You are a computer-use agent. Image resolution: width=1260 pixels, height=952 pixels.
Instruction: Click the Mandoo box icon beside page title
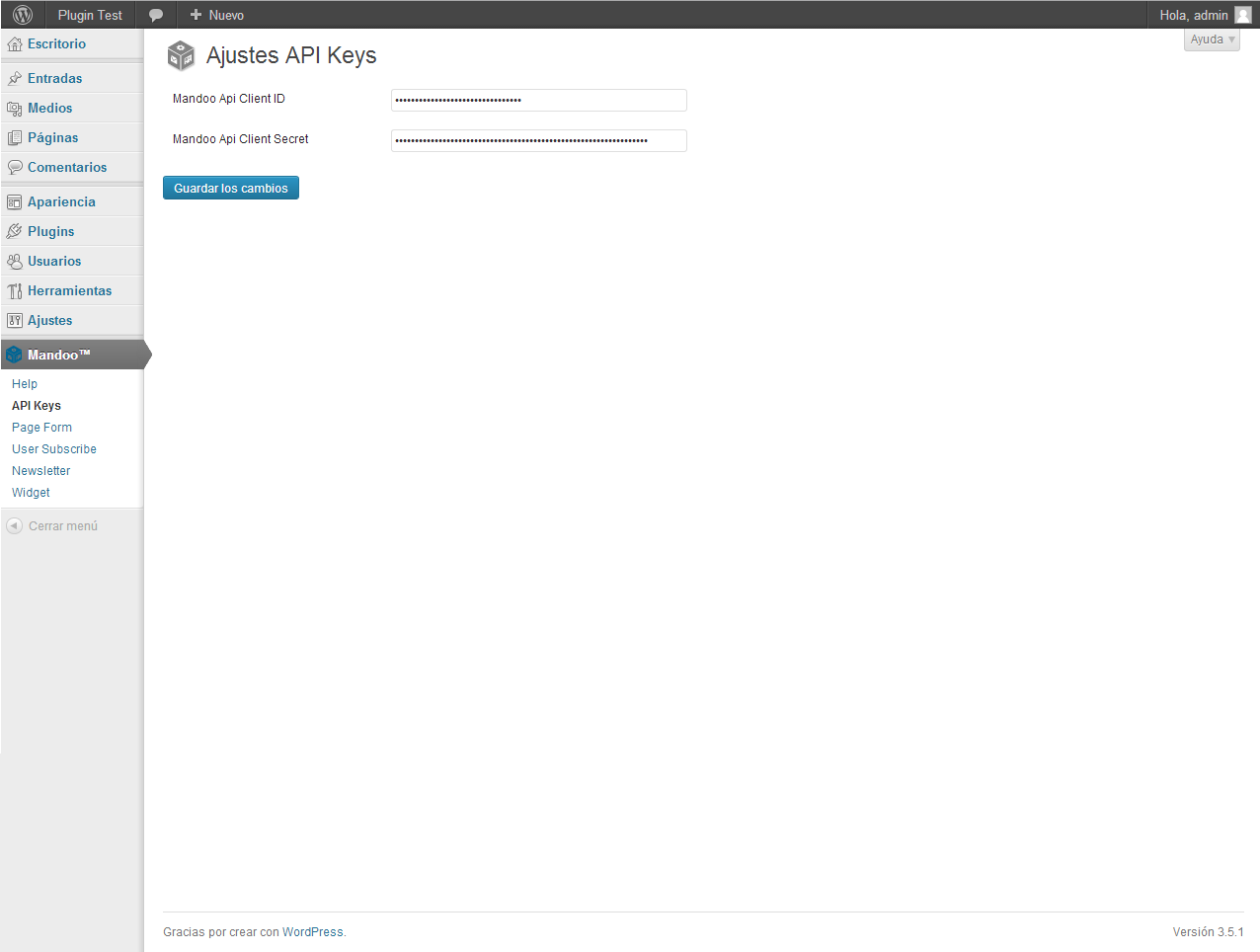tap(181, 56)
